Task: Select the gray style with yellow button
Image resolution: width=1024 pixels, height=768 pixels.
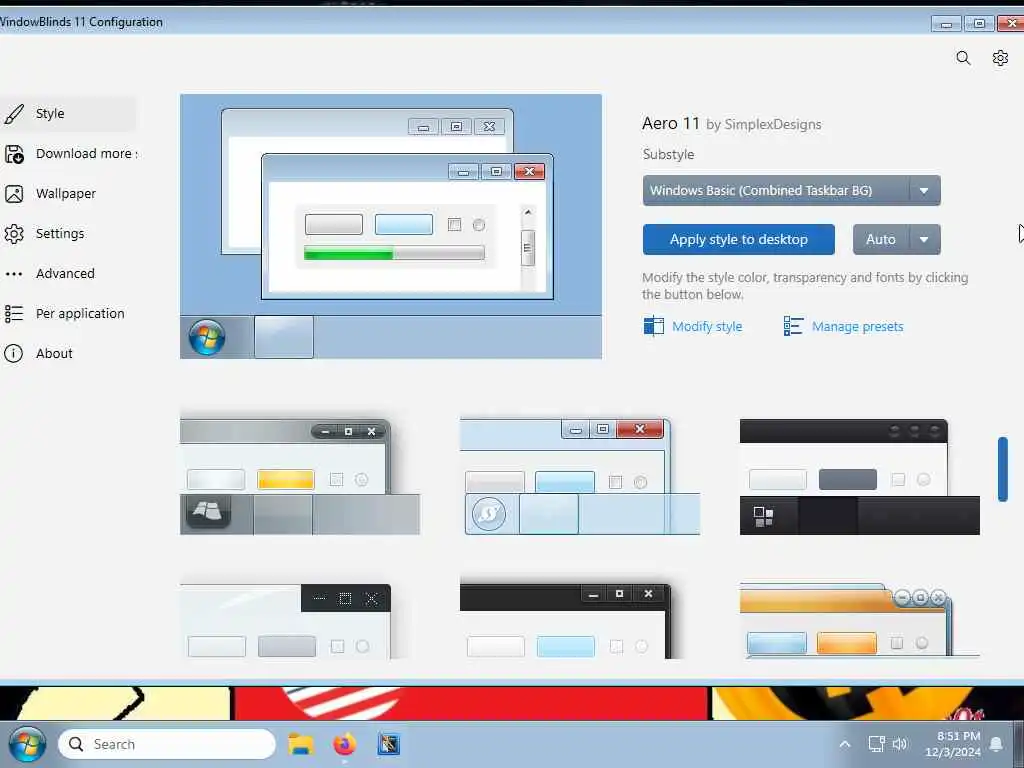Action: coord(300,477)
